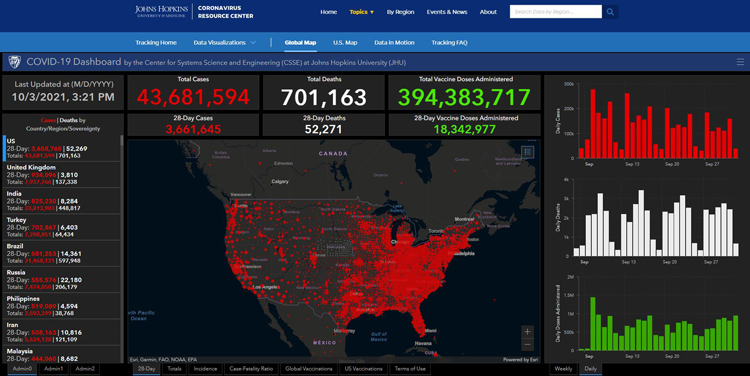
Task: Open the Tracking FAQ link
Action: [449, 43]
